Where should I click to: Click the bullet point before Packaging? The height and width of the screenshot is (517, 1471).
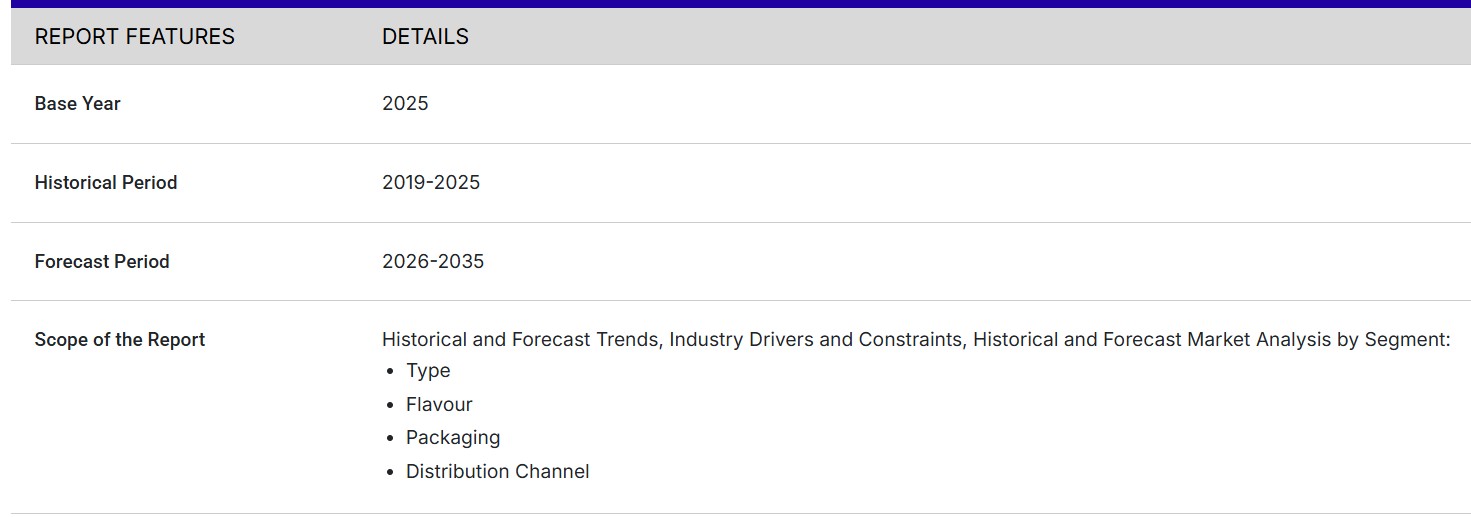(x=391, y=439)
